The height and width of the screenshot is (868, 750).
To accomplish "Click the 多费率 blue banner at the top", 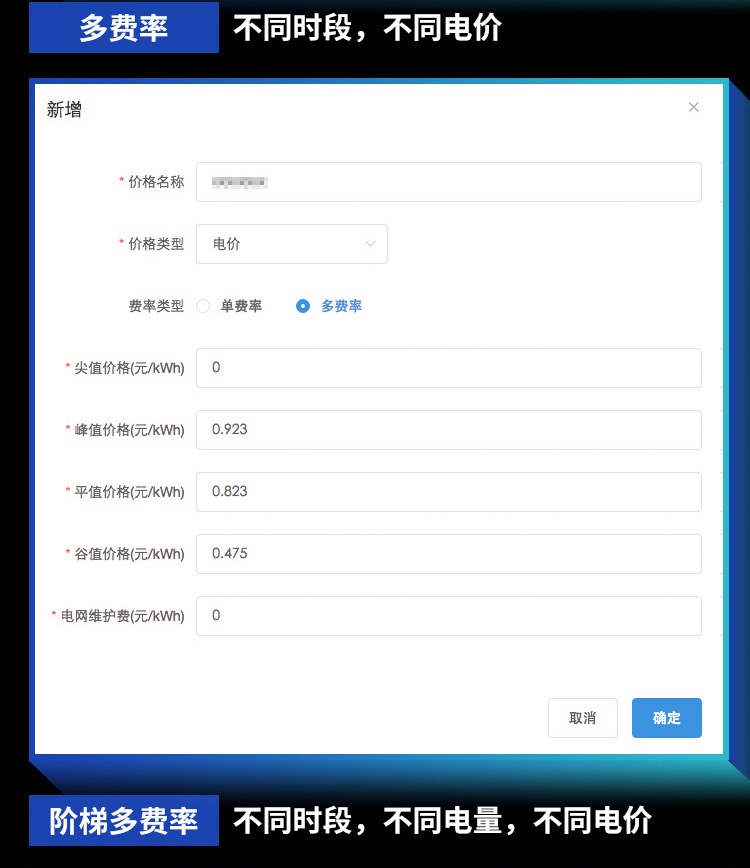I will (x=124, y=28).
